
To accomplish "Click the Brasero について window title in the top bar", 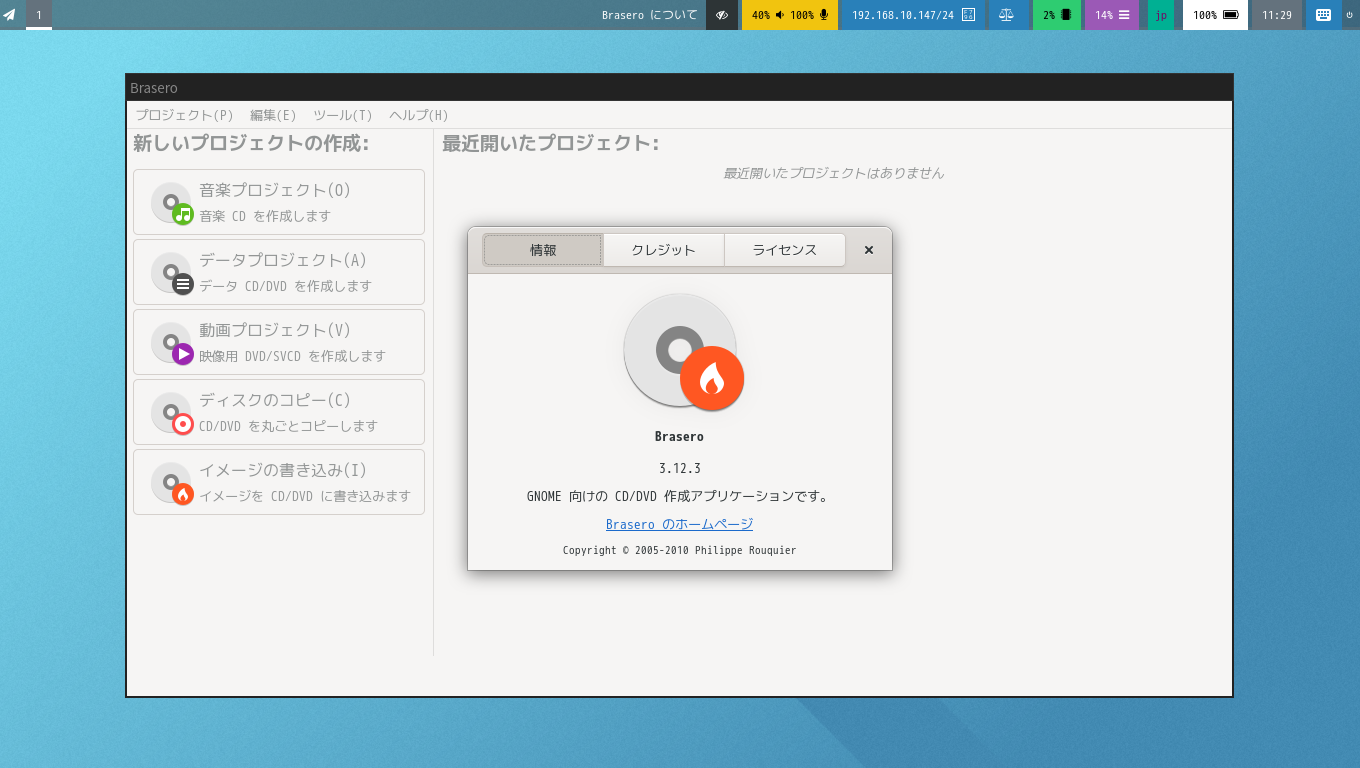I will [x=650, y=15].
